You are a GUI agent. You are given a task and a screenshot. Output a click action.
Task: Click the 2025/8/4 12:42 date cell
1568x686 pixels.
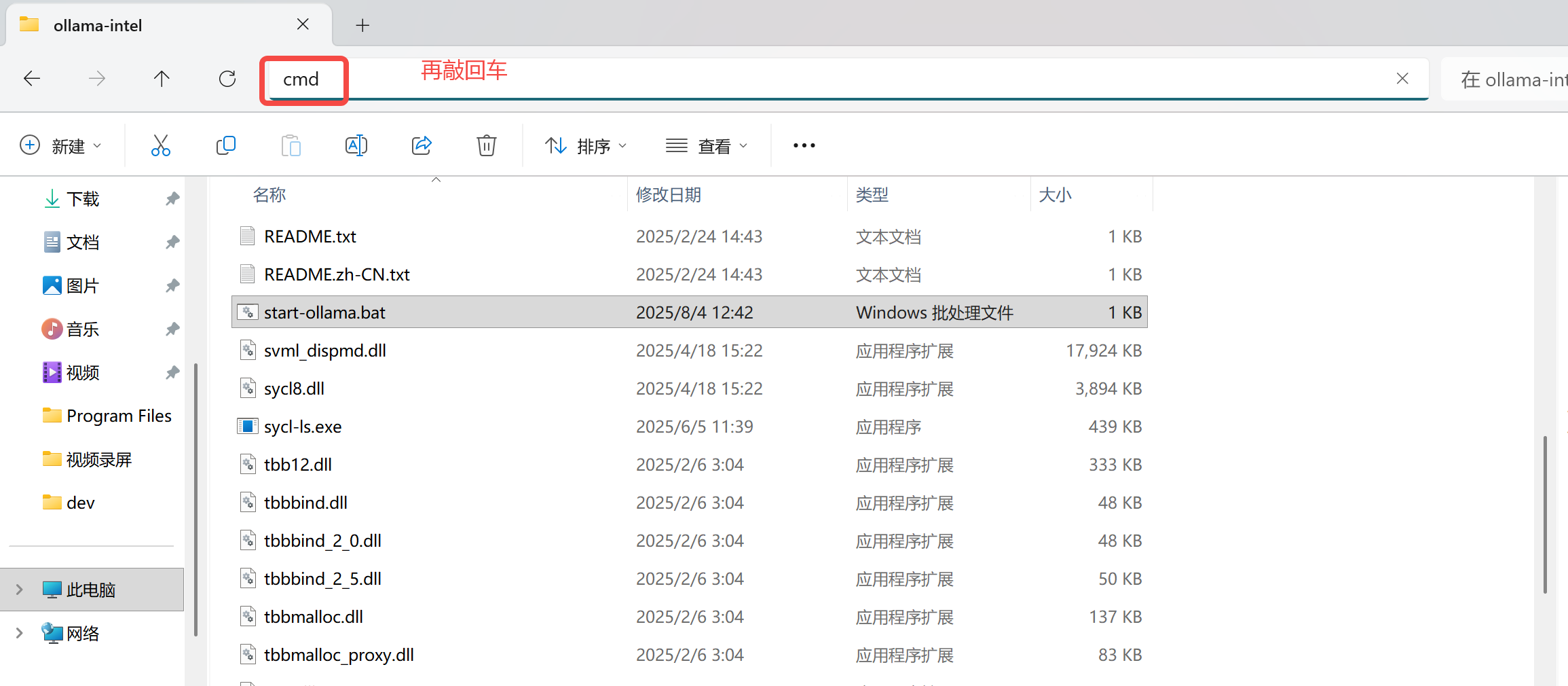pos(694,312)
